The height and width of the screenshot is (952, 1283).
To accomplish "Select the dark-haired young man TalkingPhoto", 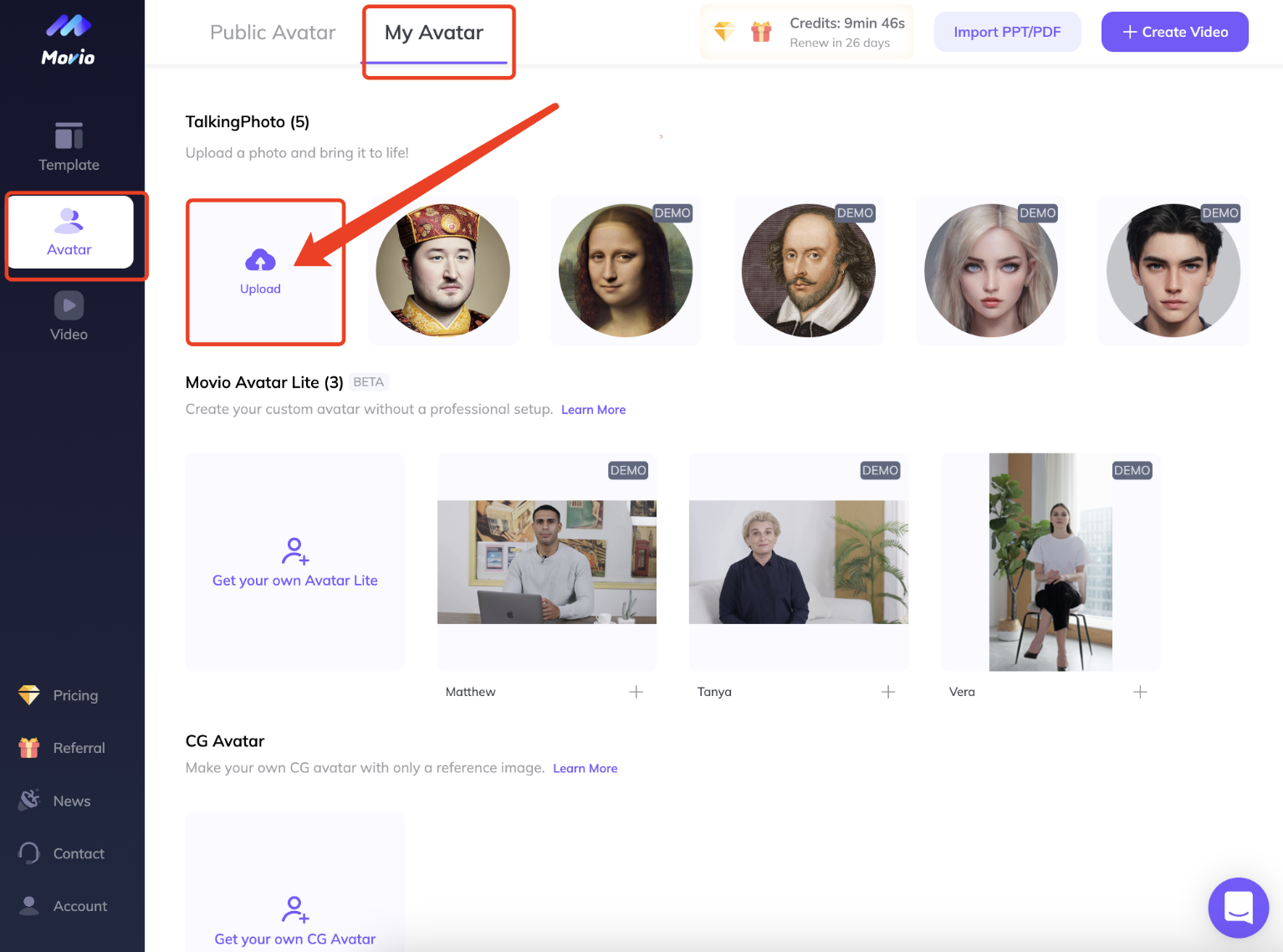I will pos(1173,270).
